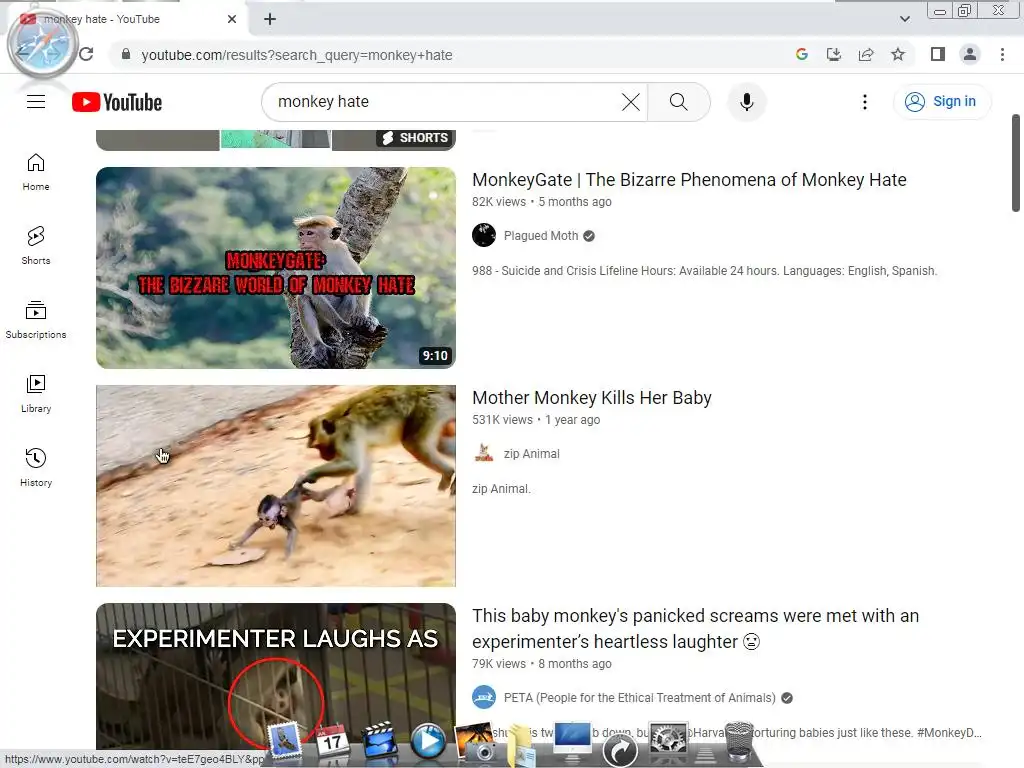Open the Mail stamp icon in the dock
This screenshot has width=1024, height=768.
(x=285, y=741)
